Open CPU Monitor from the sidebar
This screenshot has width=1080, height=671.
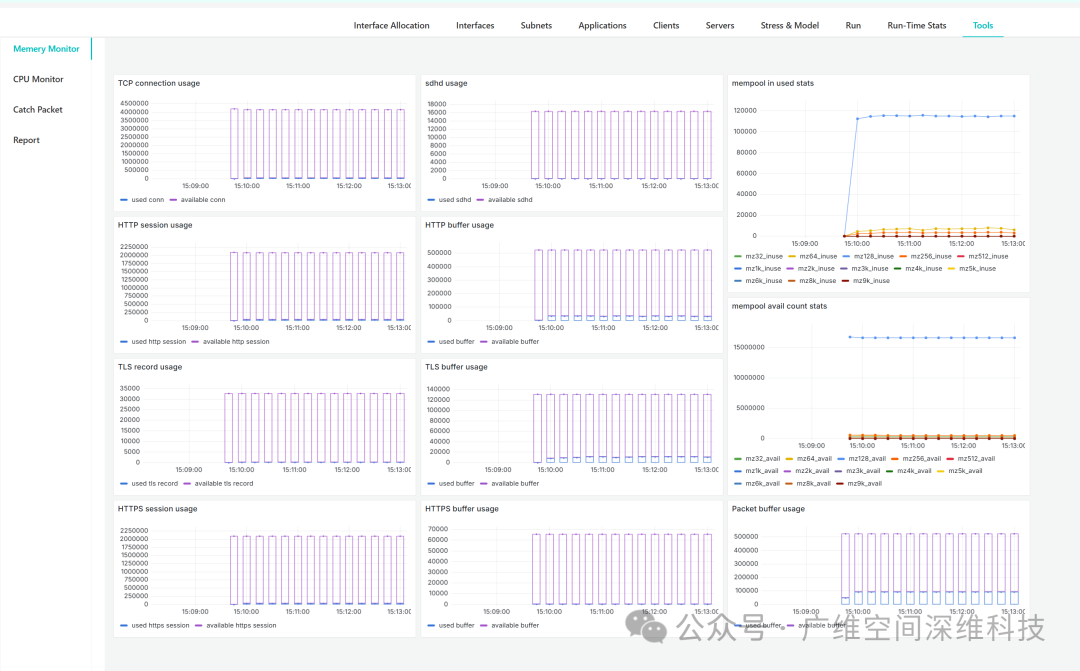pos(38,79)
